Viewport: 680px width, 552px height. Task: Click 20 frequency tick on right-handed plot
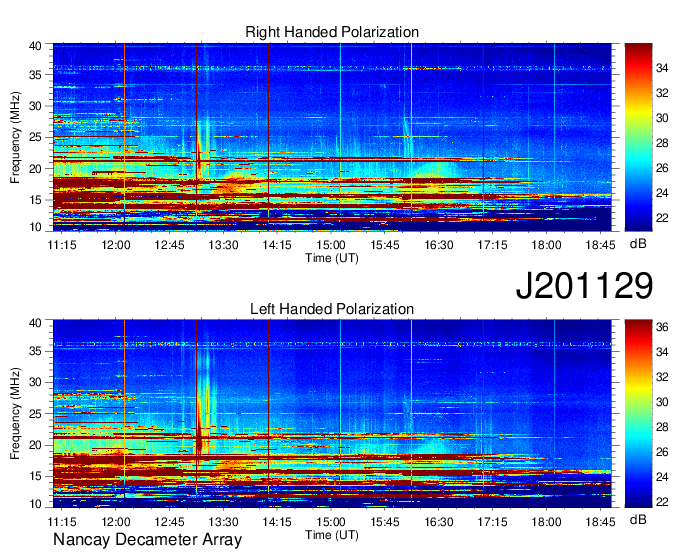(x=35, y=169)
